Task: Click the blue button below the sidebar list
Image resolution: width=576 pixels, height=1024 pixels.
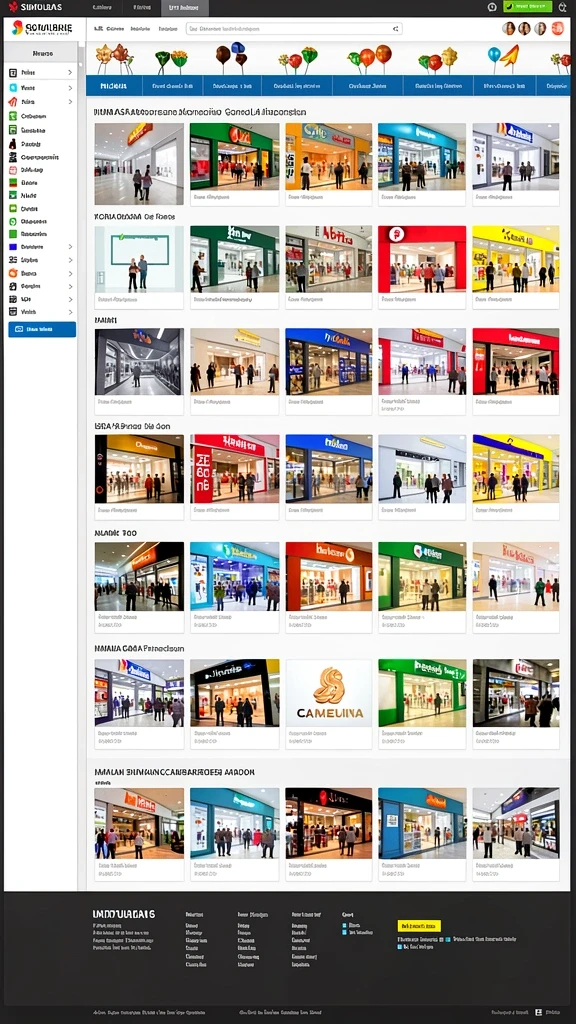Action: point(42,329)
